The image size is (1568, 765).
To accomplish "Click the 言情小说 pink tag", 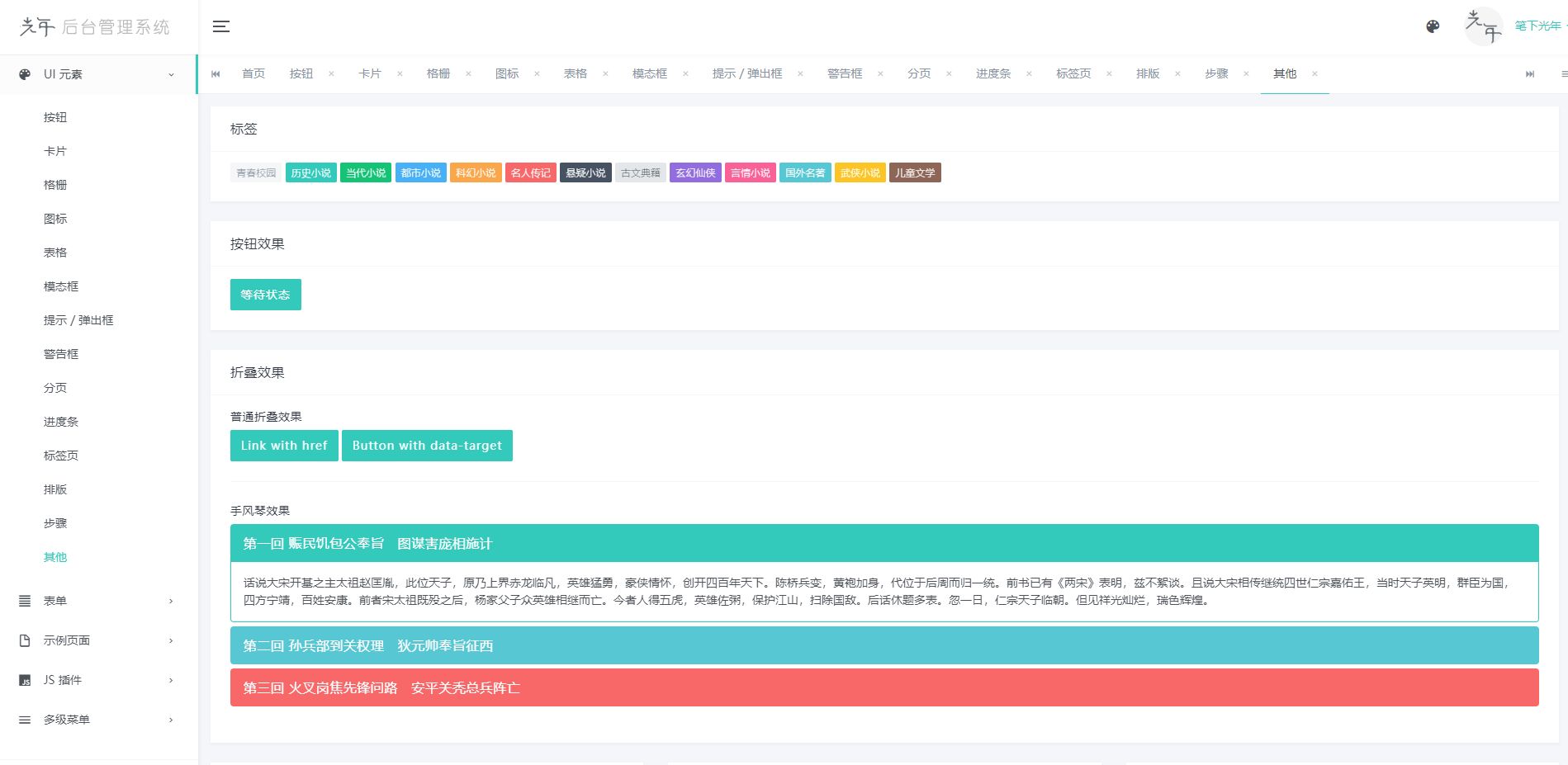I will coord(751,172).
